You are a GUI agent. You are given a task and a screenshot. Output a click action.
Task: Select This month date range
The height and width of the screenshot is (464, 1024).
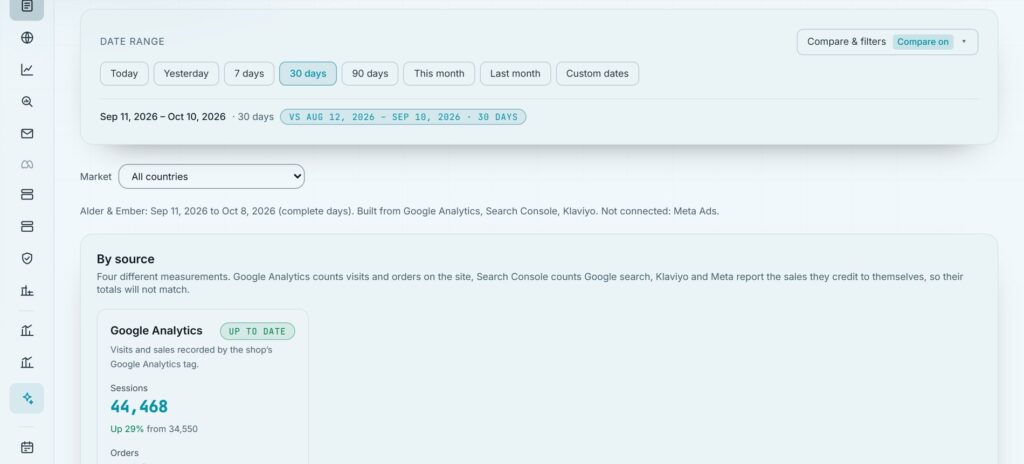tap(439, 74)
